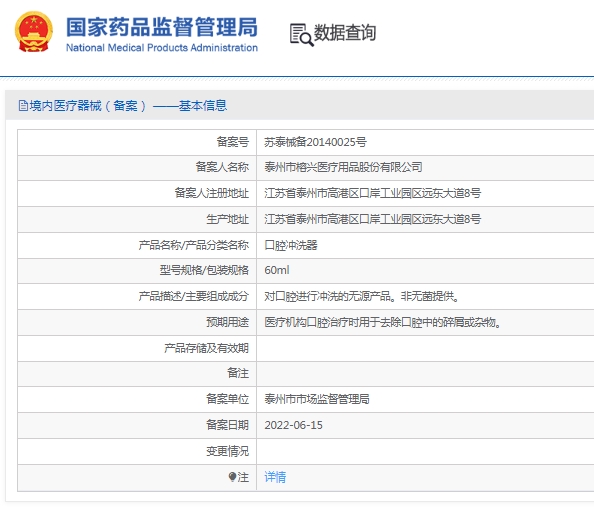Image resolution: width=594 pixels, height=507 pixels.
Task: Click description 对口腔进行冲洗的无源产品。非无菌提供。
Action: tap(362, 296)
